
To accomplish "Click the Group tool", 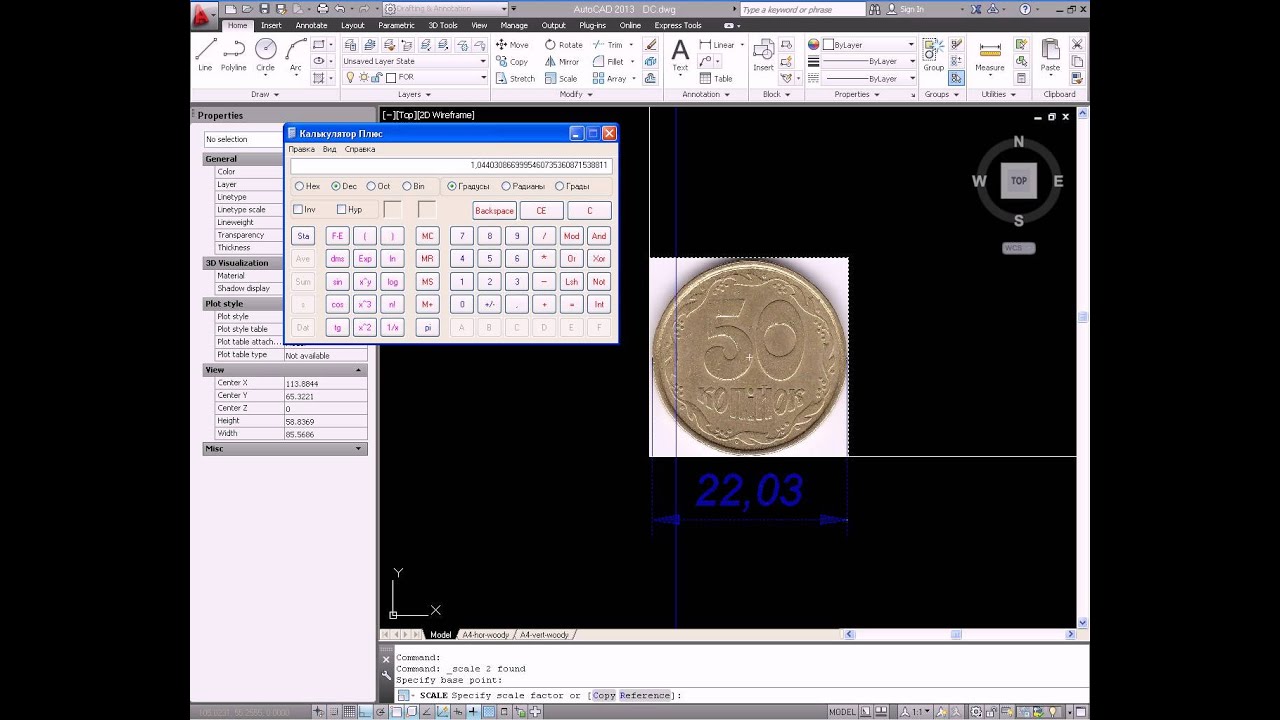I will point(933,55).
